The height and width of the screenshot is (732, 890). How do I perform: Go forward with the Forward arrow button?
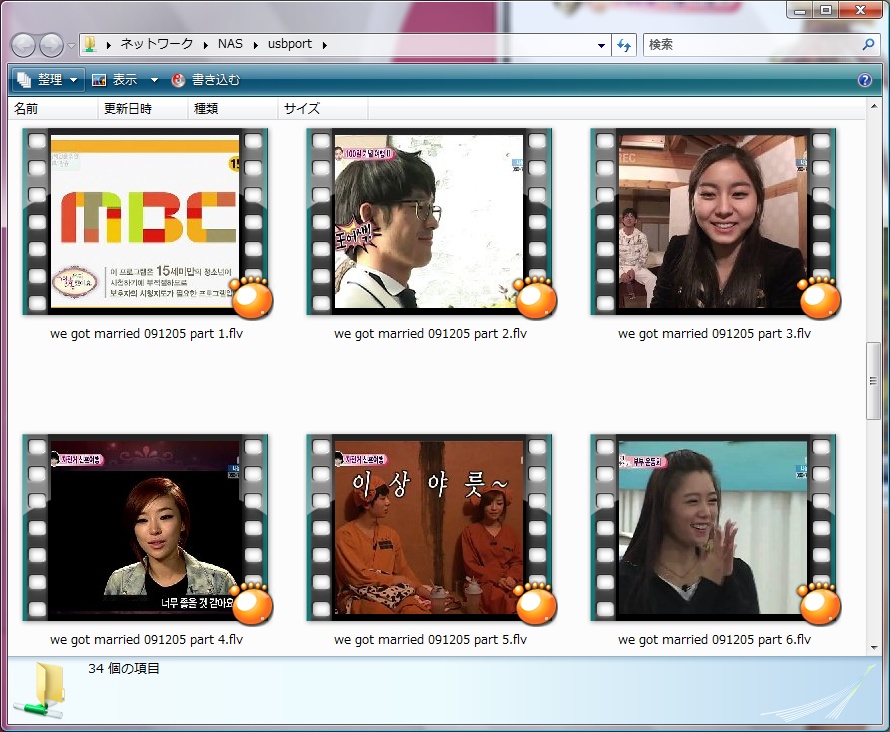coord(51,45)
